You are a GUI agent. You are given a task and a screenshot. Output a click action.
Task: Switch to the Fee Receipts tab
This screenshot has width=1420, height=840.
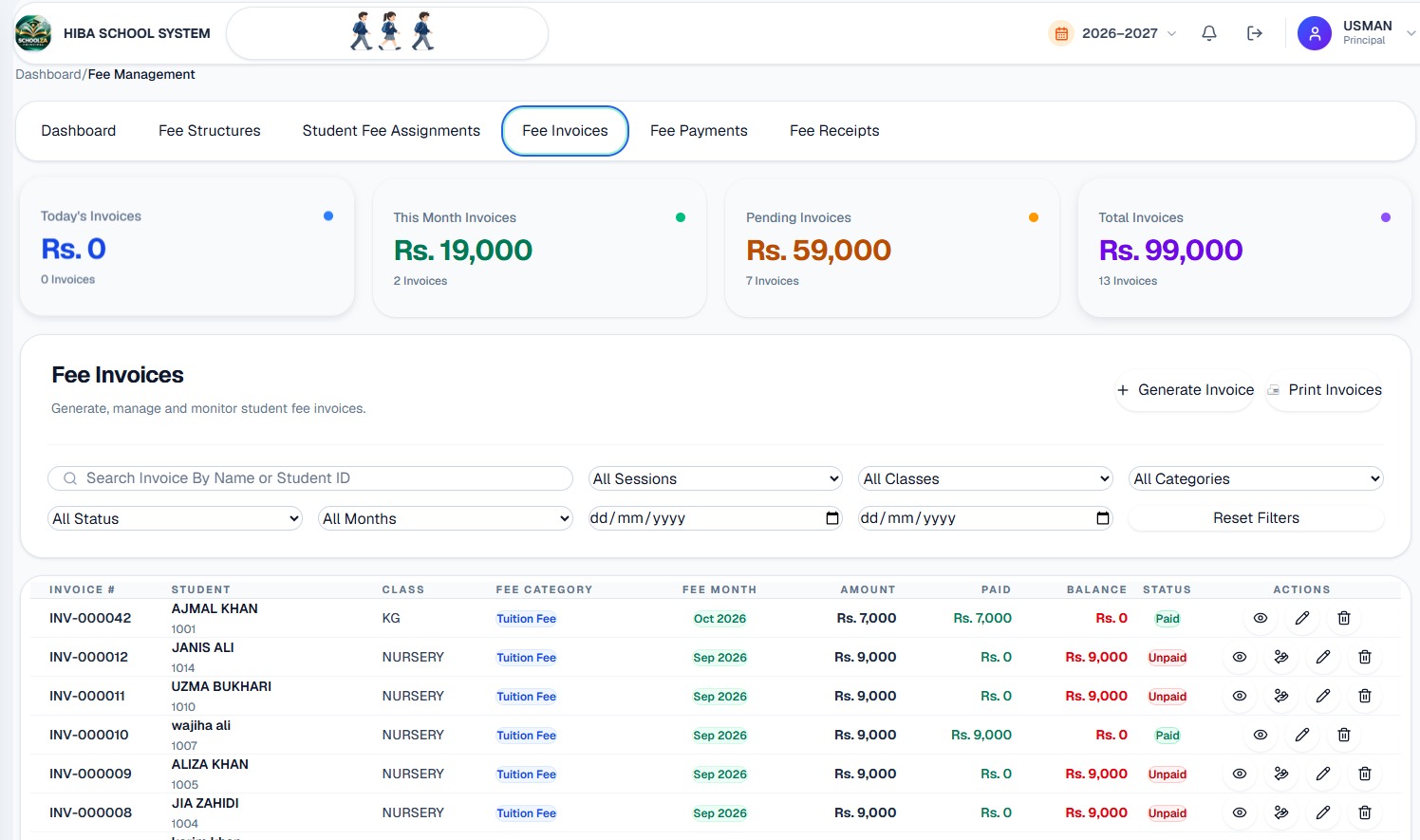point(834,131)
